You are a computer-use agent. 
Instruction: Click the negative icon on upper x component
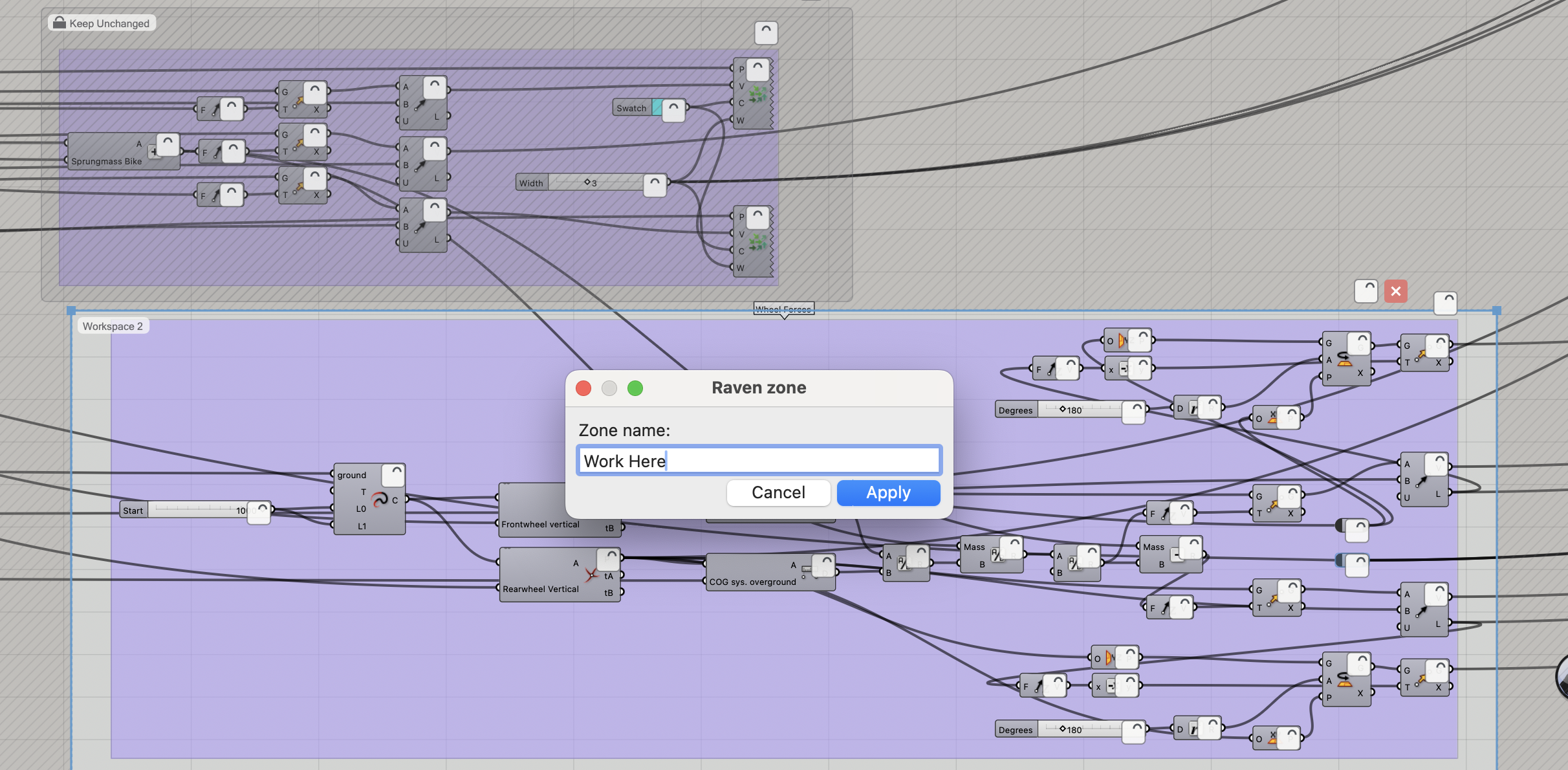(x=1124, y=369)
